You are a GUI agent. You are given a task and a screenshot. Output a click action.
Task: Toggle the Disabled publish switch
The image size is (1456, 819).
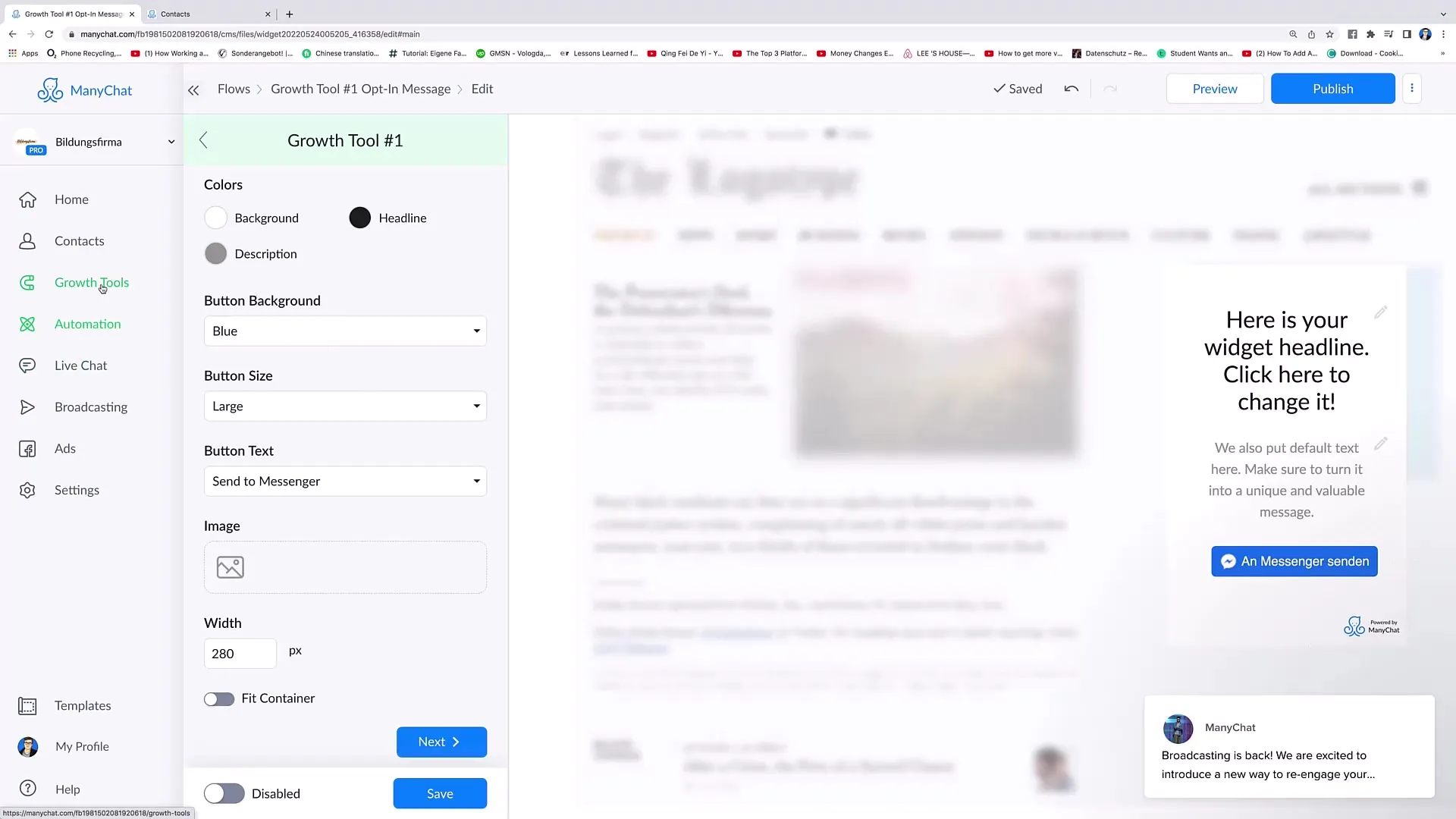(222, 793)
